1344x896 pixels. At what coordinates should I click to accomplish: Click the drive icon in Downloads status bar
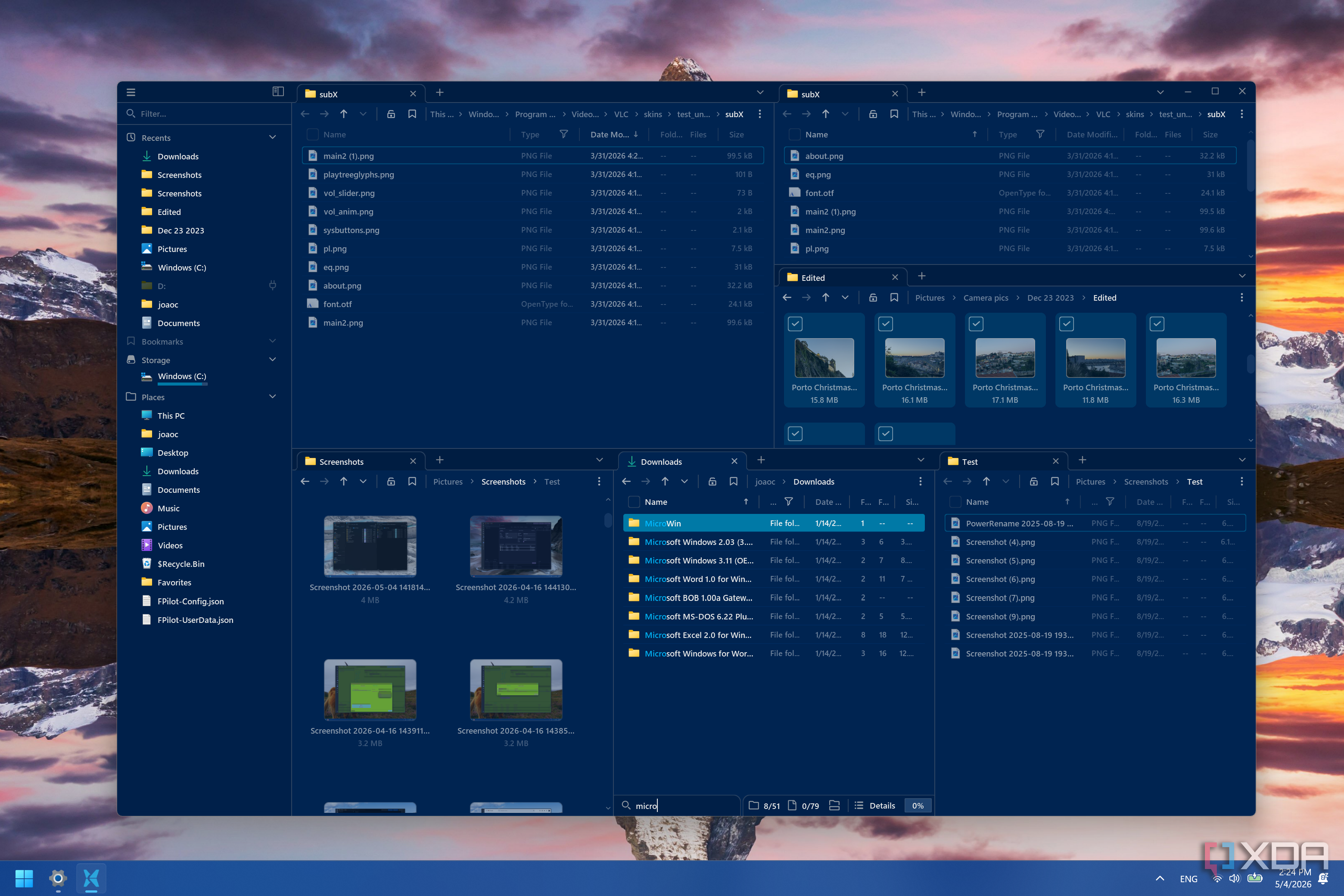coord(834,806)
